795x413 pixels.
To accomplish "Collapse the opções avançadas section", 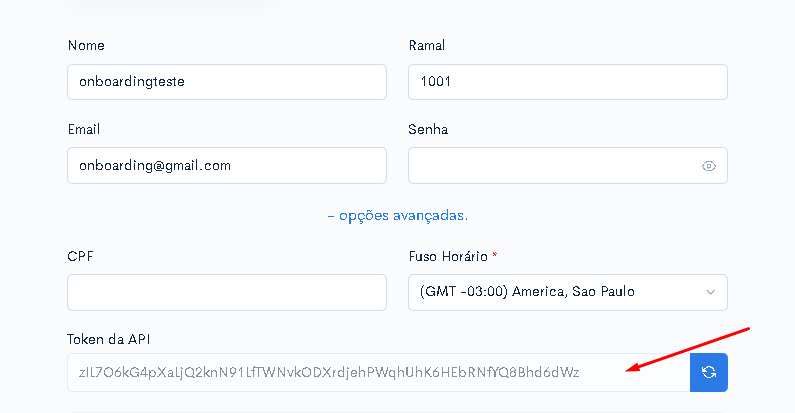I will pos(398,216).
